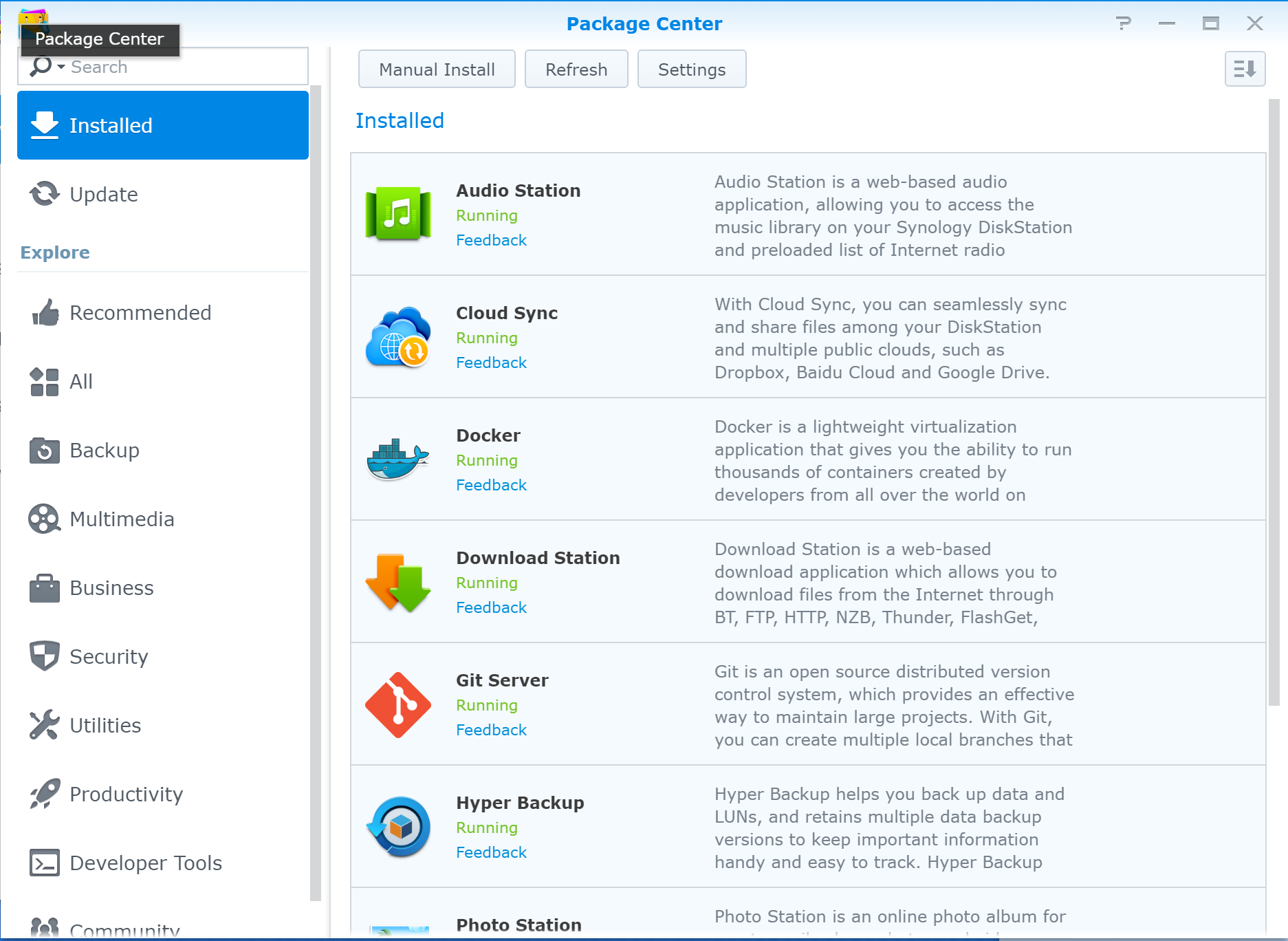Open the Developer Tools category

point(163,863)
